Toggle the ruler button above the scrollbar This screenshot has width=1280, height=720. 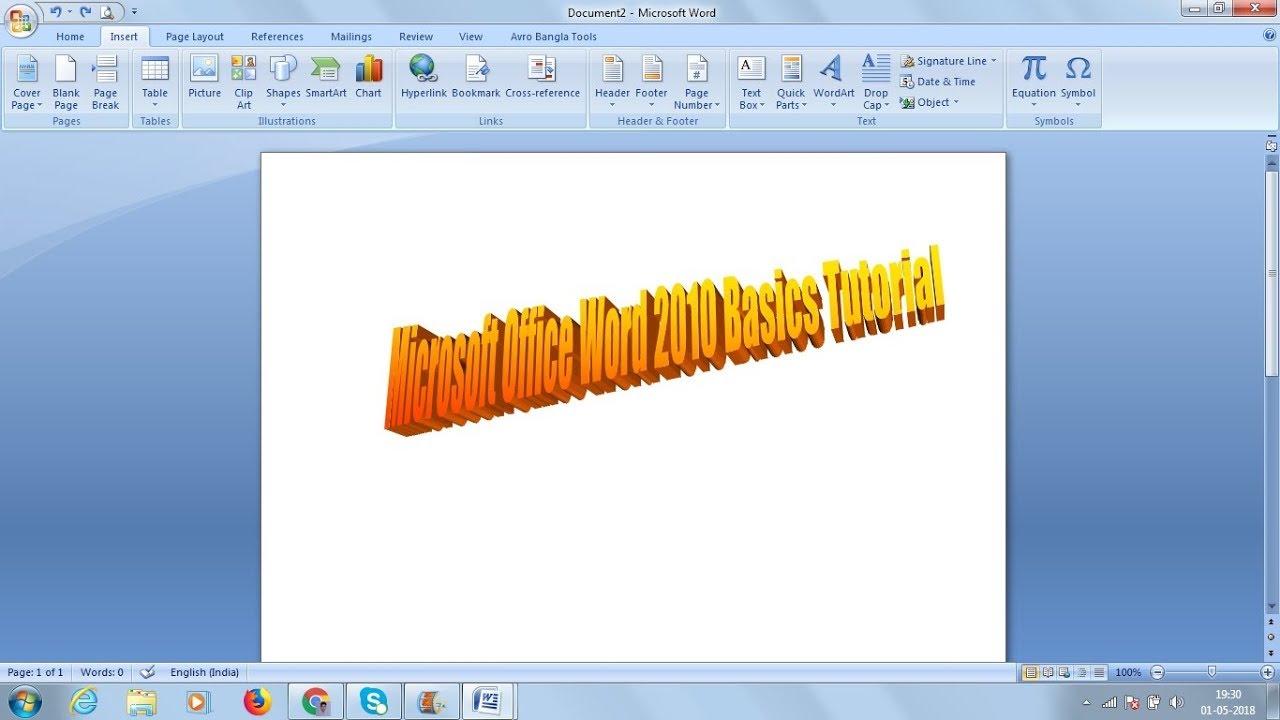1271,145
